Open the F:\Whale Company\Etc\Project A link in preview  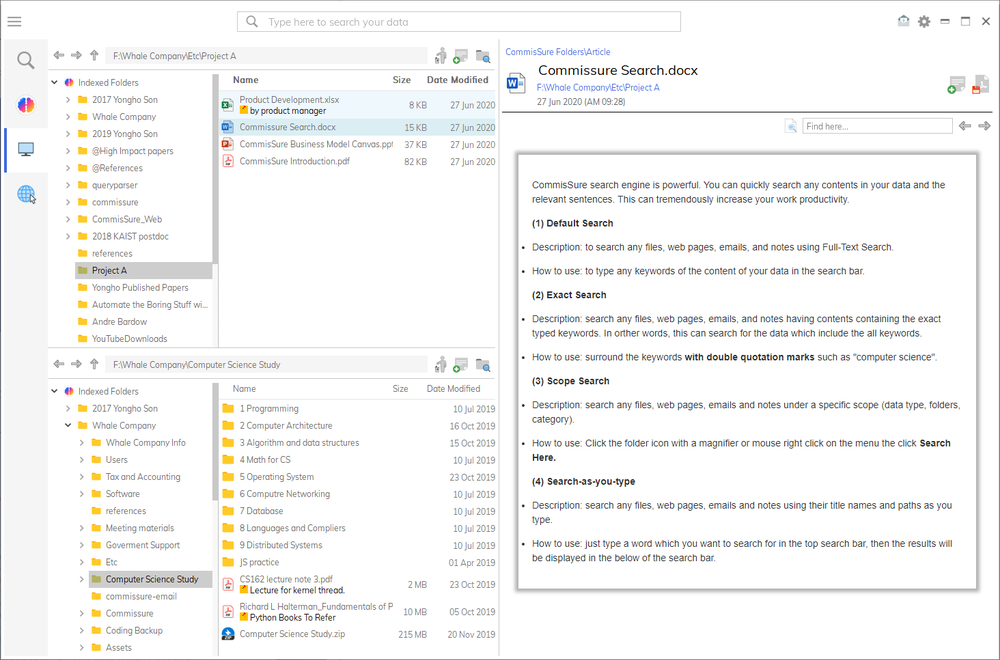click(598, 87)
